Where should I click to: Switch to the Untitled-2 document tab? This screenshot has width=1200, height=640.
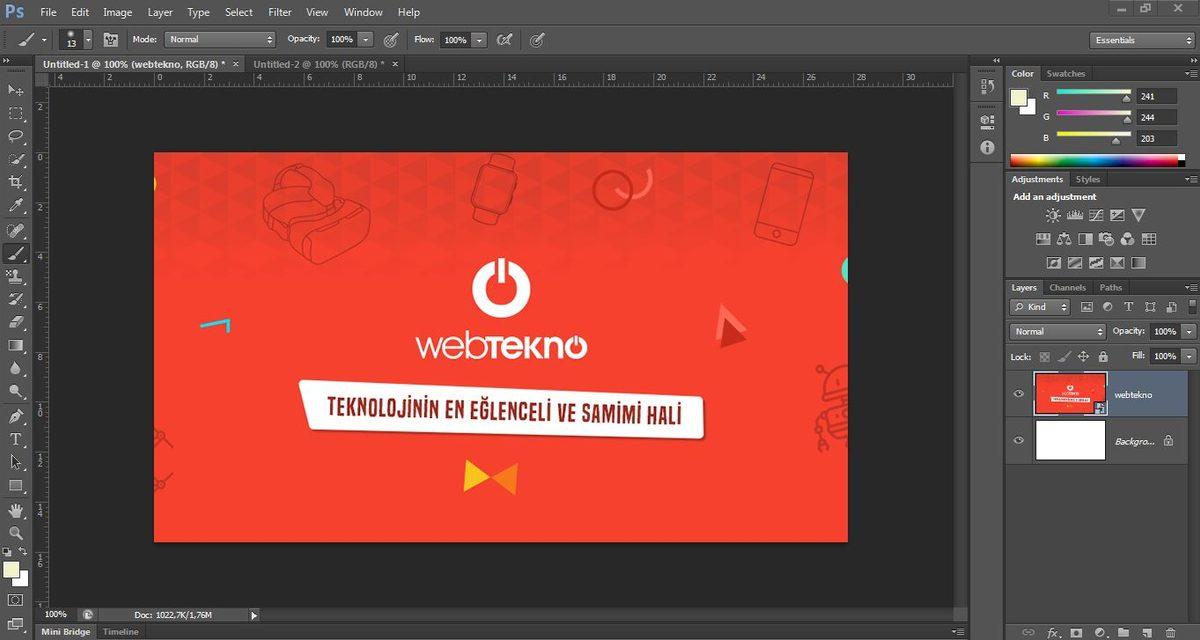[320, 64]
